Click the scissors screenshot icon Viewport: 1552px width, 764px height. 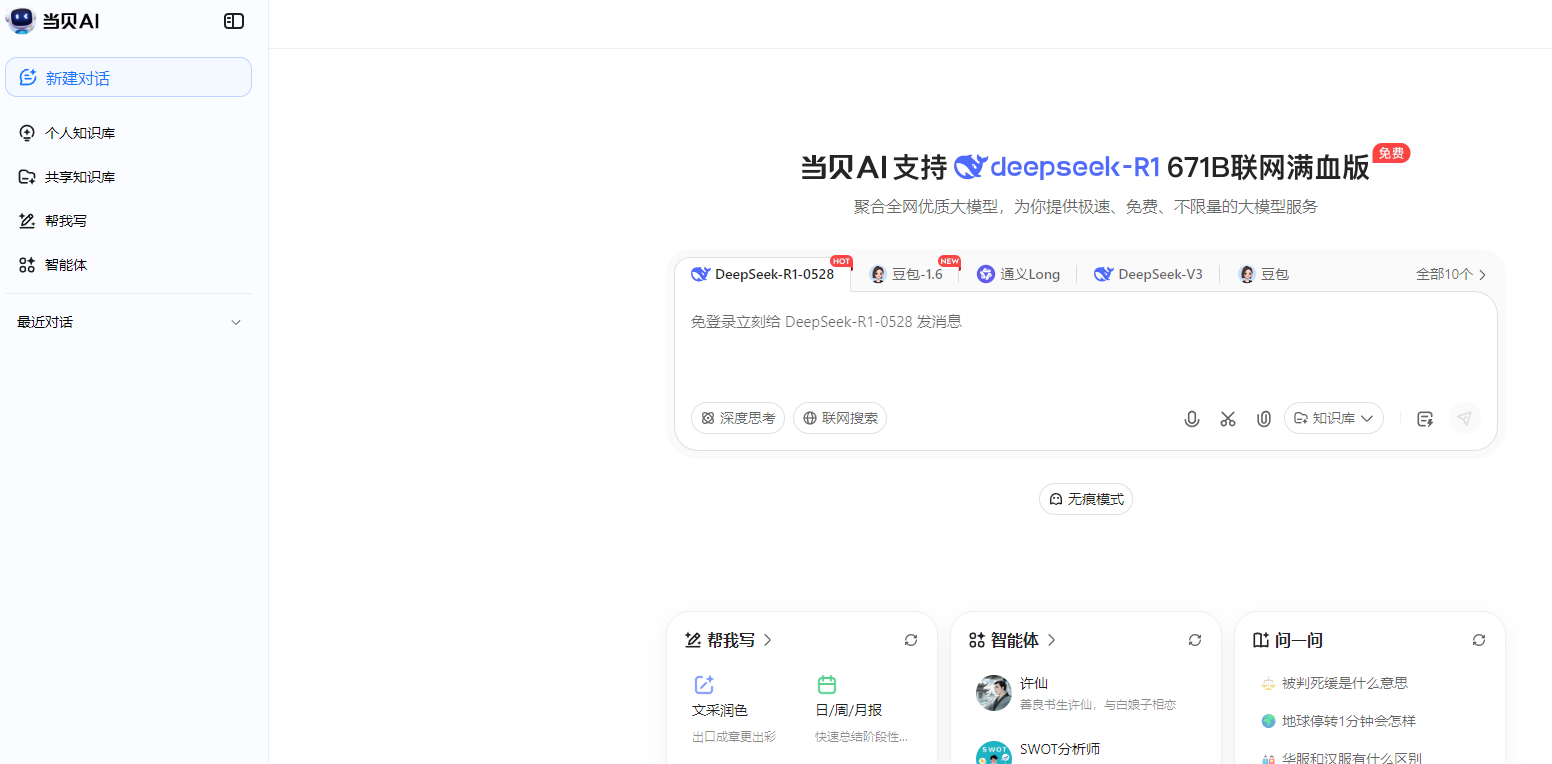[1228, 419]
